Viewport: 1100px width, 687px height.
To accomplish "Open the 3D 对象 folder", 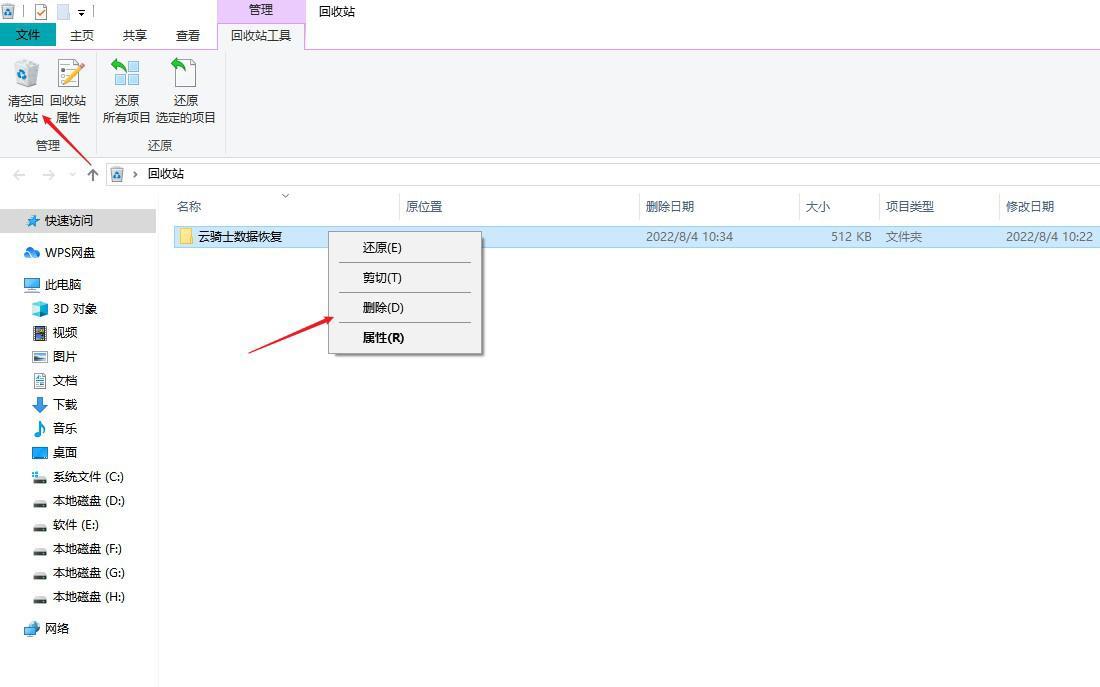I will click(75, 309).
